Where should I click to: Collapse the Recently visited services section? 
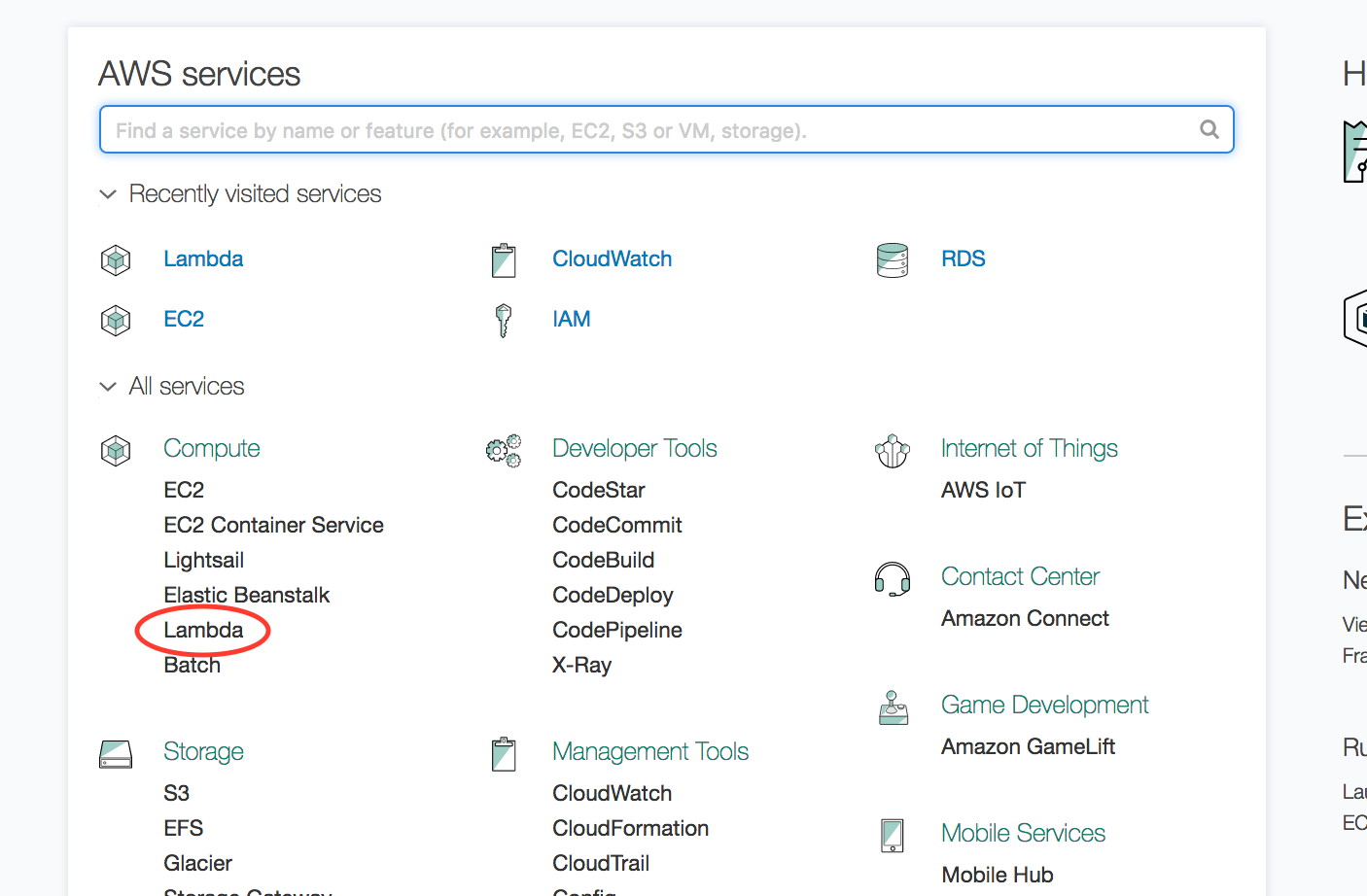(108, 194)
